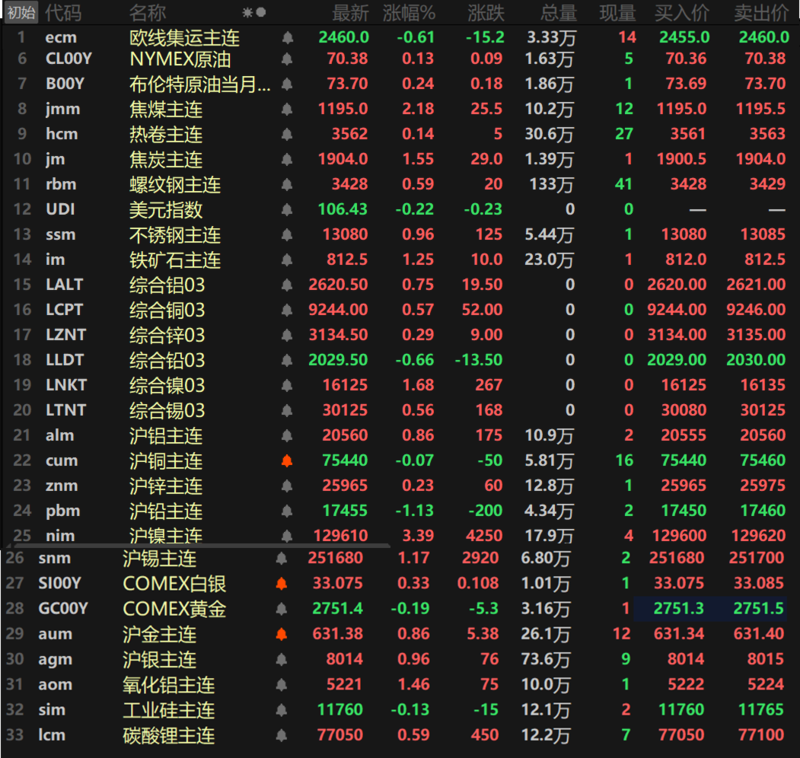Toggle bell icon for 沪锡主连

click(x=281, y=558)
